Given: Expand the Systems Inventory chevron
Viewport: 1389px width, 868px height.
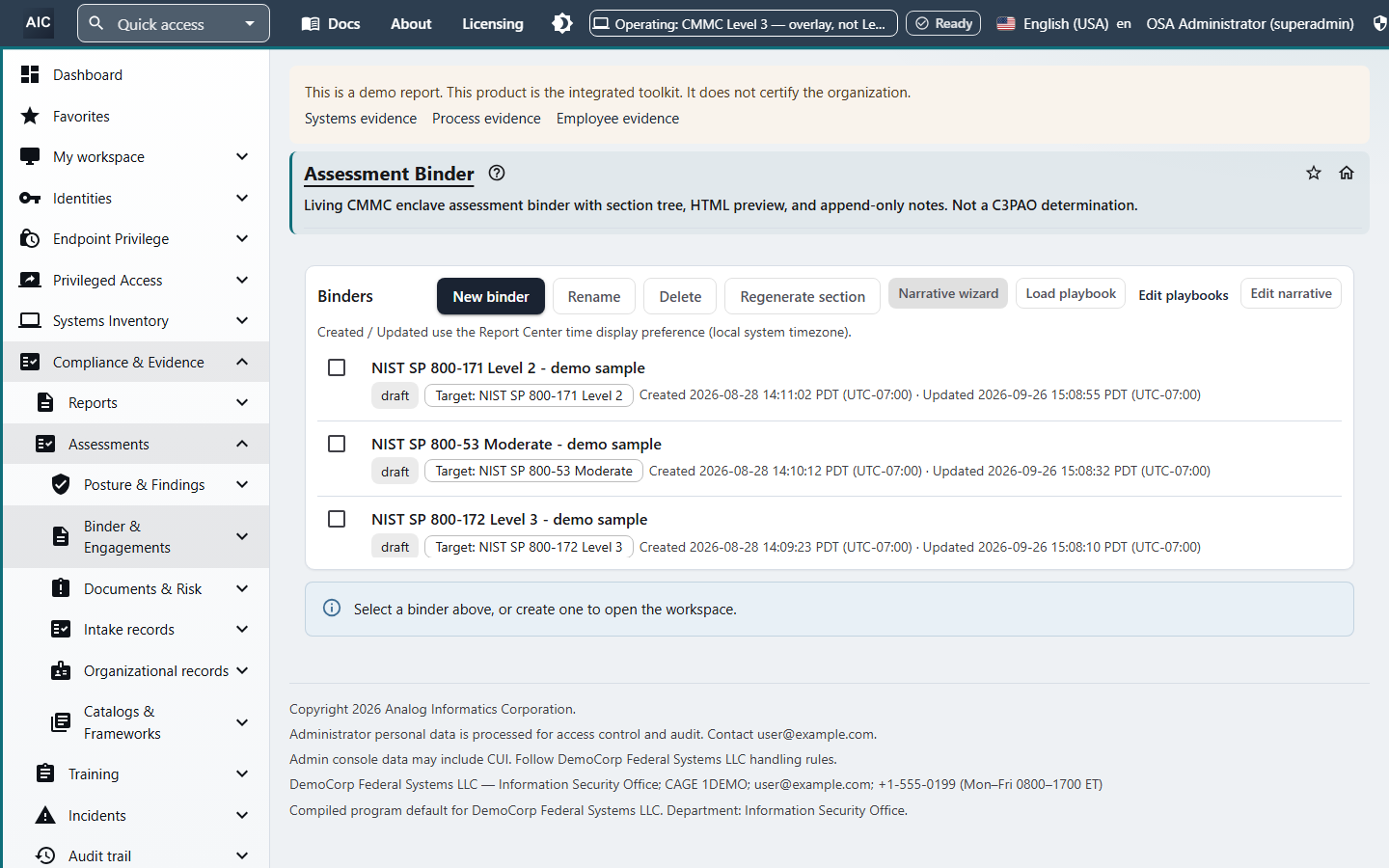Looking at the screenshot, I should (242, 320).
